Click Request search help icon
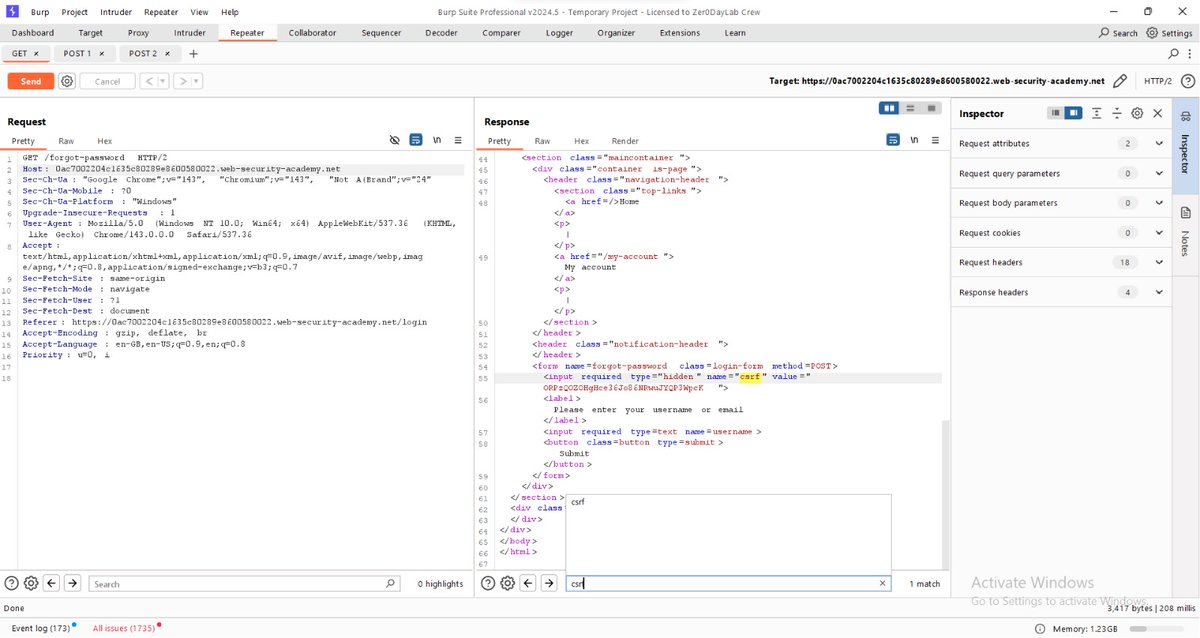The height and width of the screenshot is (638, 1200). click(12, 583)
